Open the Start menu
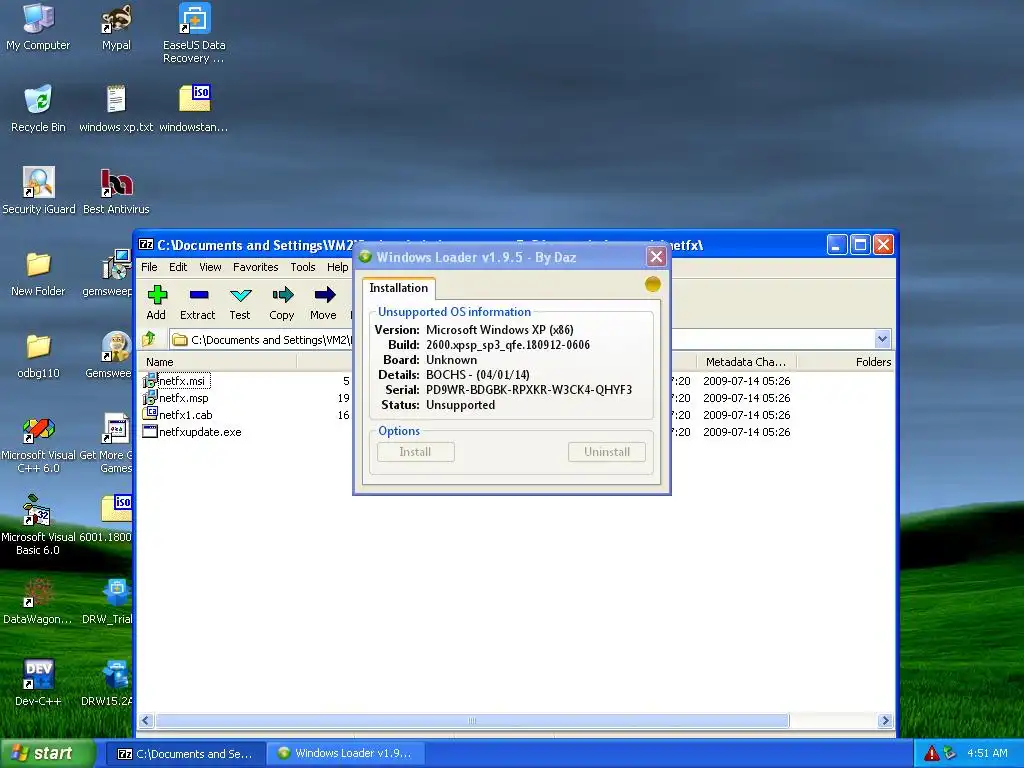Viewport: 1024px width, 768px height. click(47, 753)
